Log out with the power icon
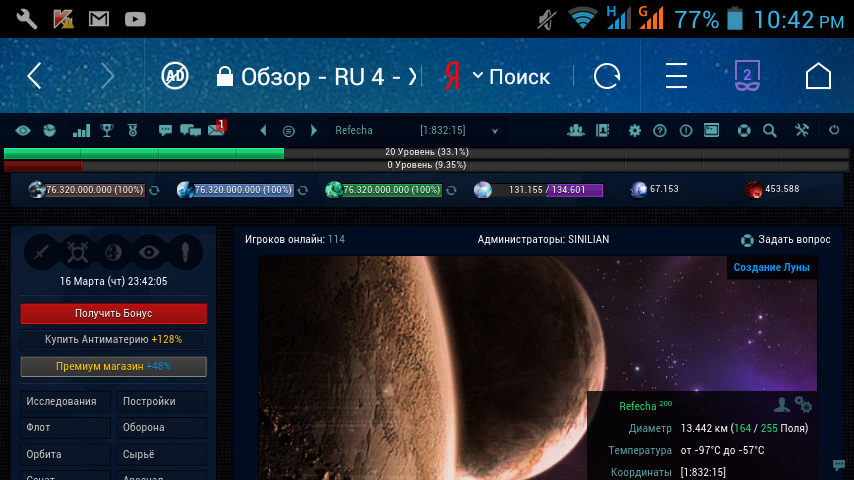This screenshot has height=480, width=854. pyautogui.click(x=834, y=130)
